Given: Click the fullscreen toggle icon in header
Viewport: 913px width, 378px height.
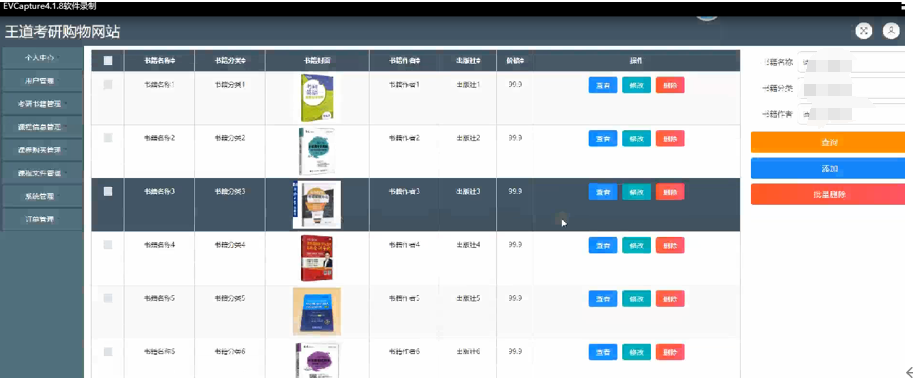Looking at the screenshot, I should click(x=864, y=31).
